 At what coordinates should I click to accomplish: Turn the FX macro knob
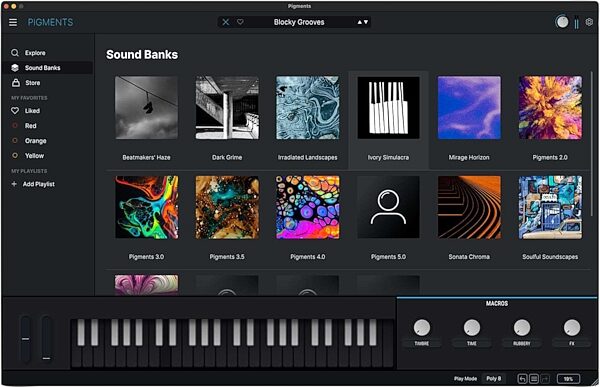coord(572,328)
